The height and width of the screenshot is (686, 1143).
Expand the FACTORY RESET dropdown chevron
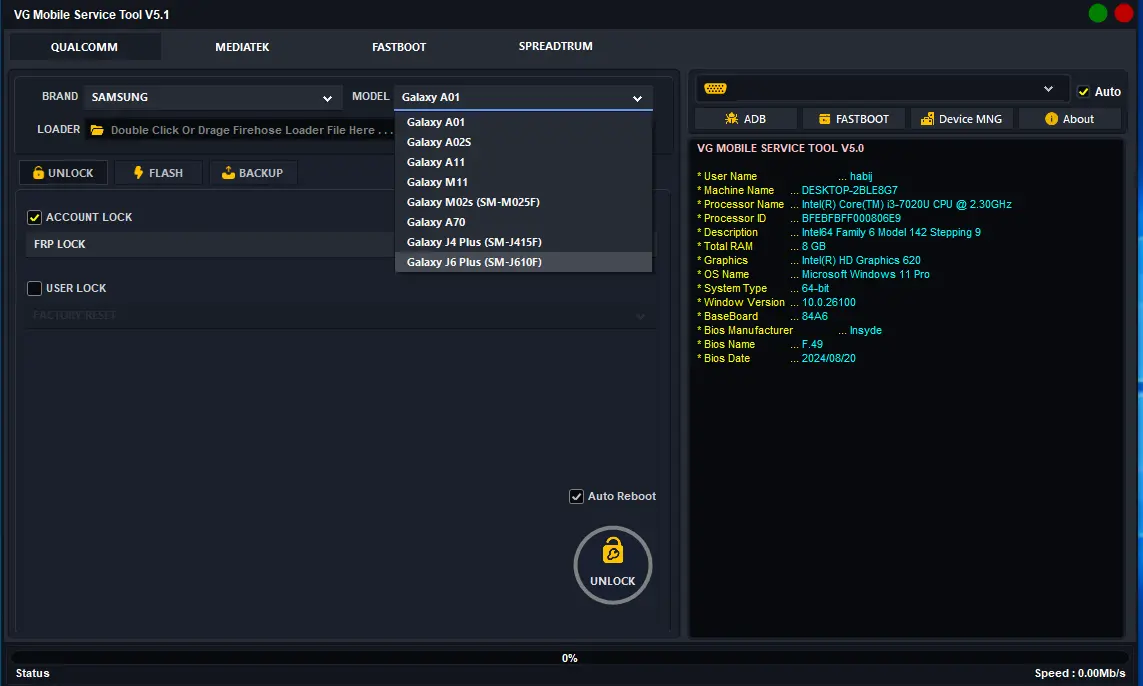click(640, 316)
